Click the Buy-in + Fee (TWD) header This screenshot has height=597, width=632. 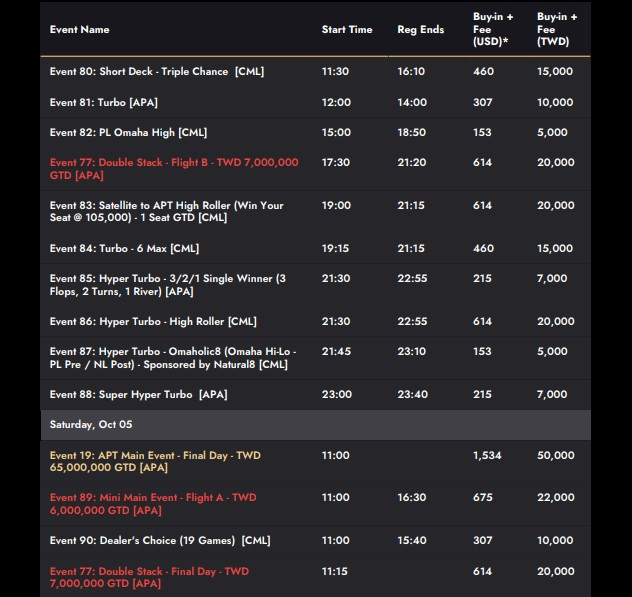[557, 30]
